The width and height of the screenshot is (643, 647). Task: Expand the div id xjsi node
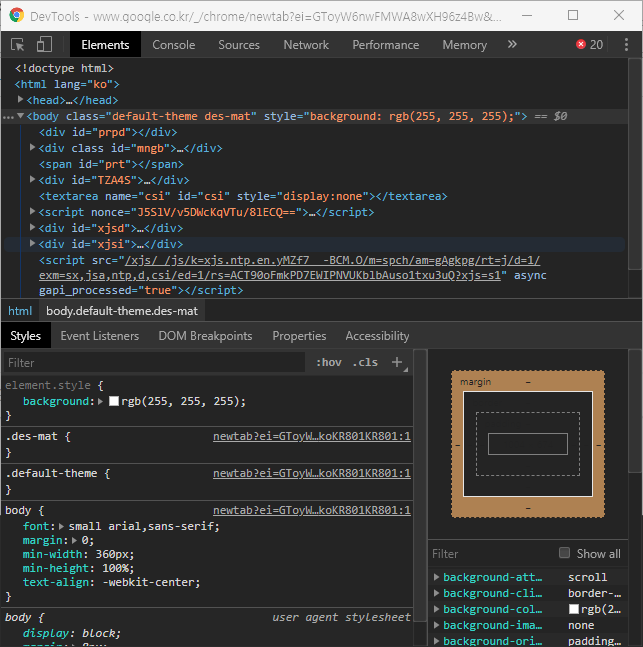click(x=32, y=243)
